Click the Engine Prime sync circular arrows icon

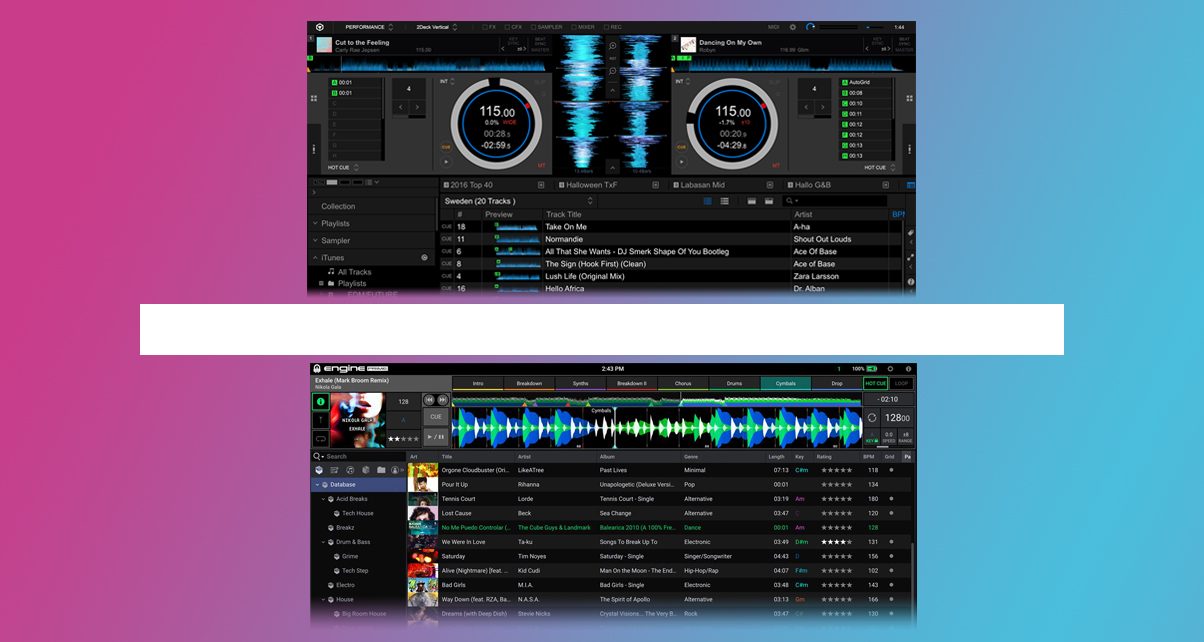point(872,417)
